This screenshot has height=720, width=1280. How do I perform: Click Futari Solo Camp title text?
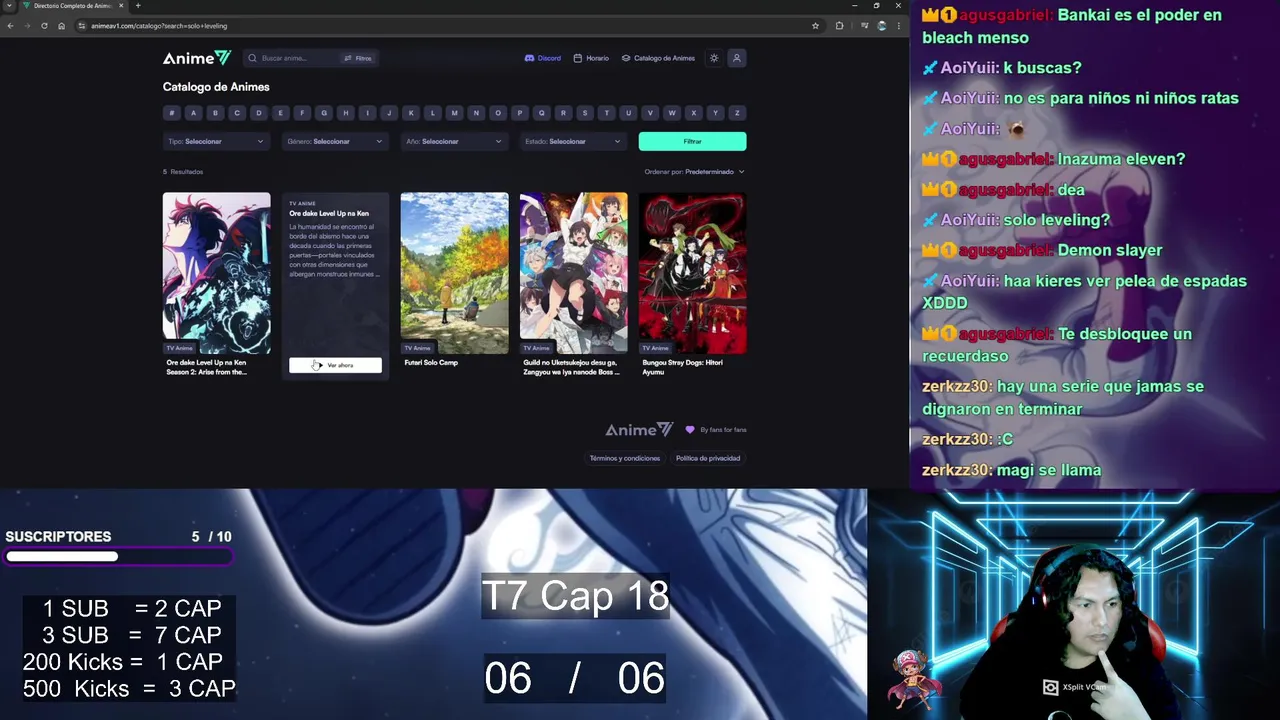click(x=431, y=362)
